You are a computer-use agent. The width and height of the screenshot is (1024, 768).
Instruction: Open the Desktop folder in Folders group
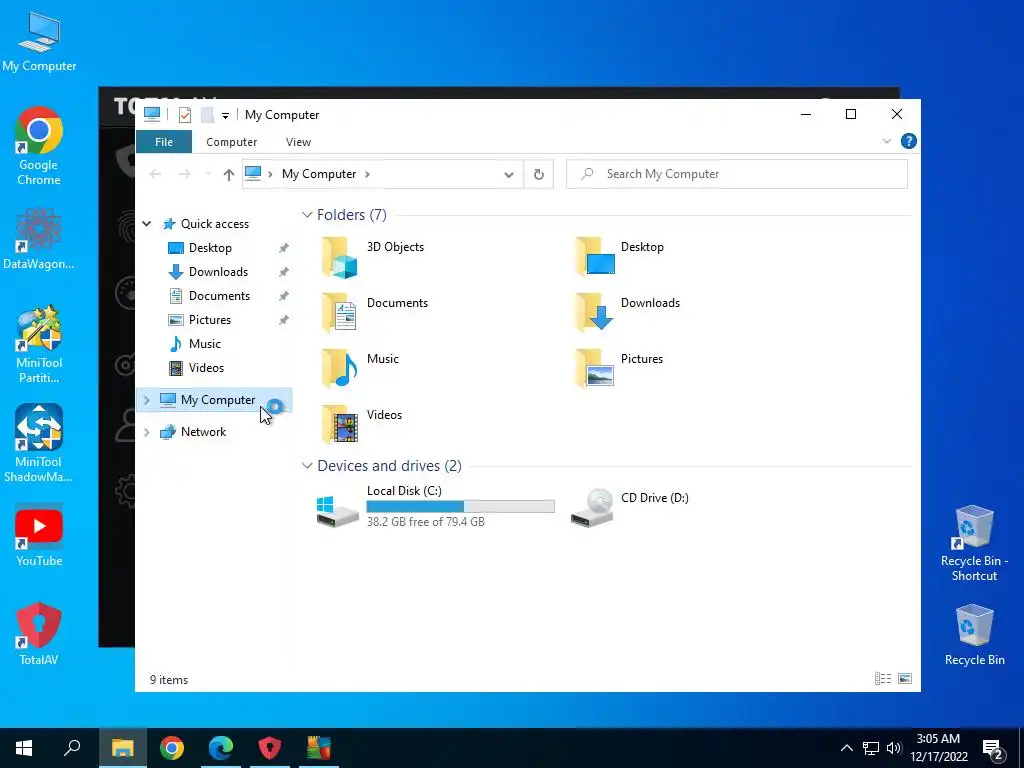(620, 257)
